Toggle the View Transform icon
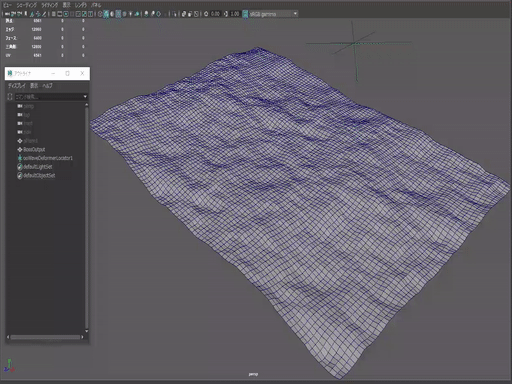Screen dimensions: 512x384 click(245, 14)
